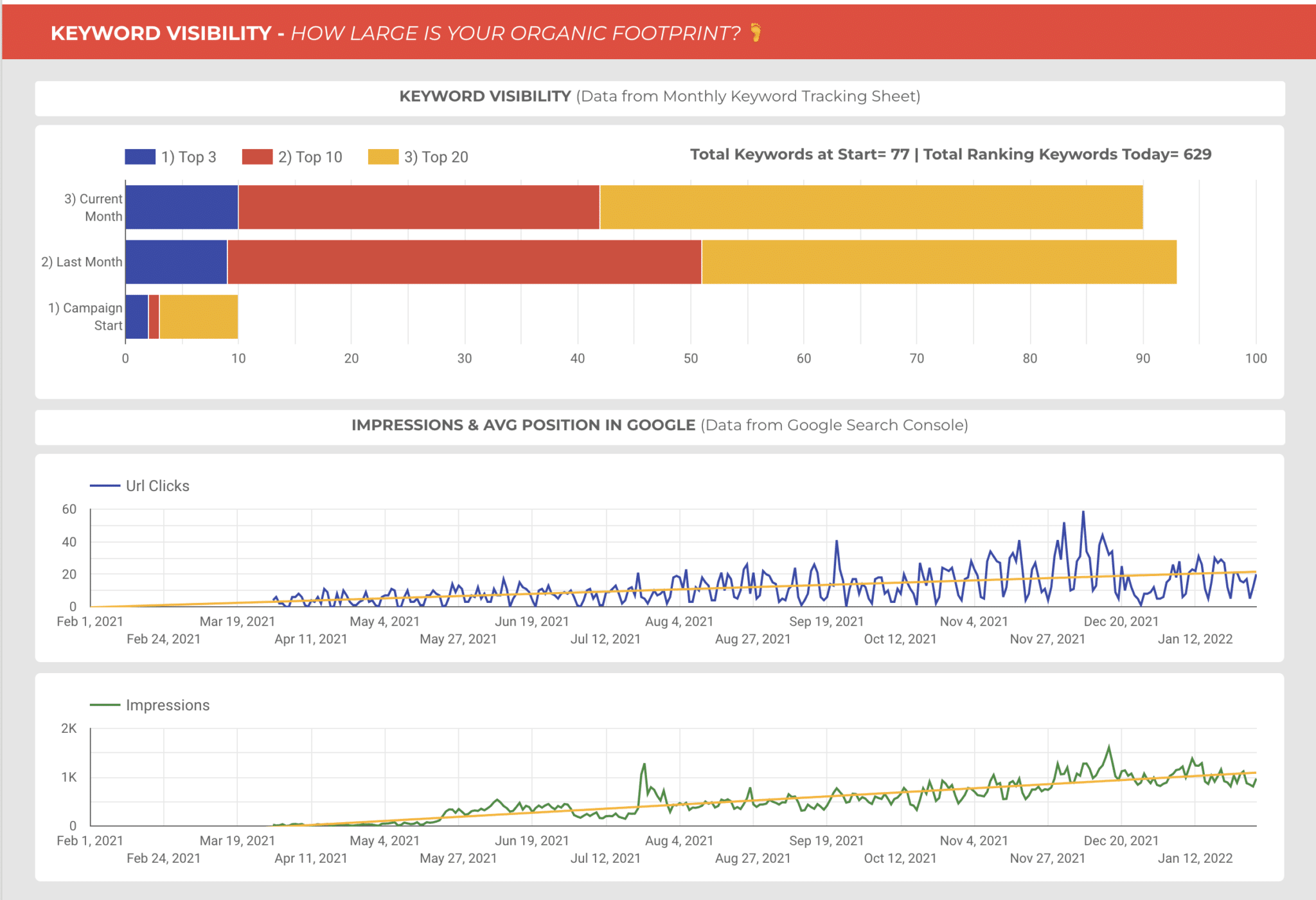Viewport: 1316px width, 900px height.
Task: Click the Impressions peak near Dec 20, 2021
Action: (x=1108, y=748)
